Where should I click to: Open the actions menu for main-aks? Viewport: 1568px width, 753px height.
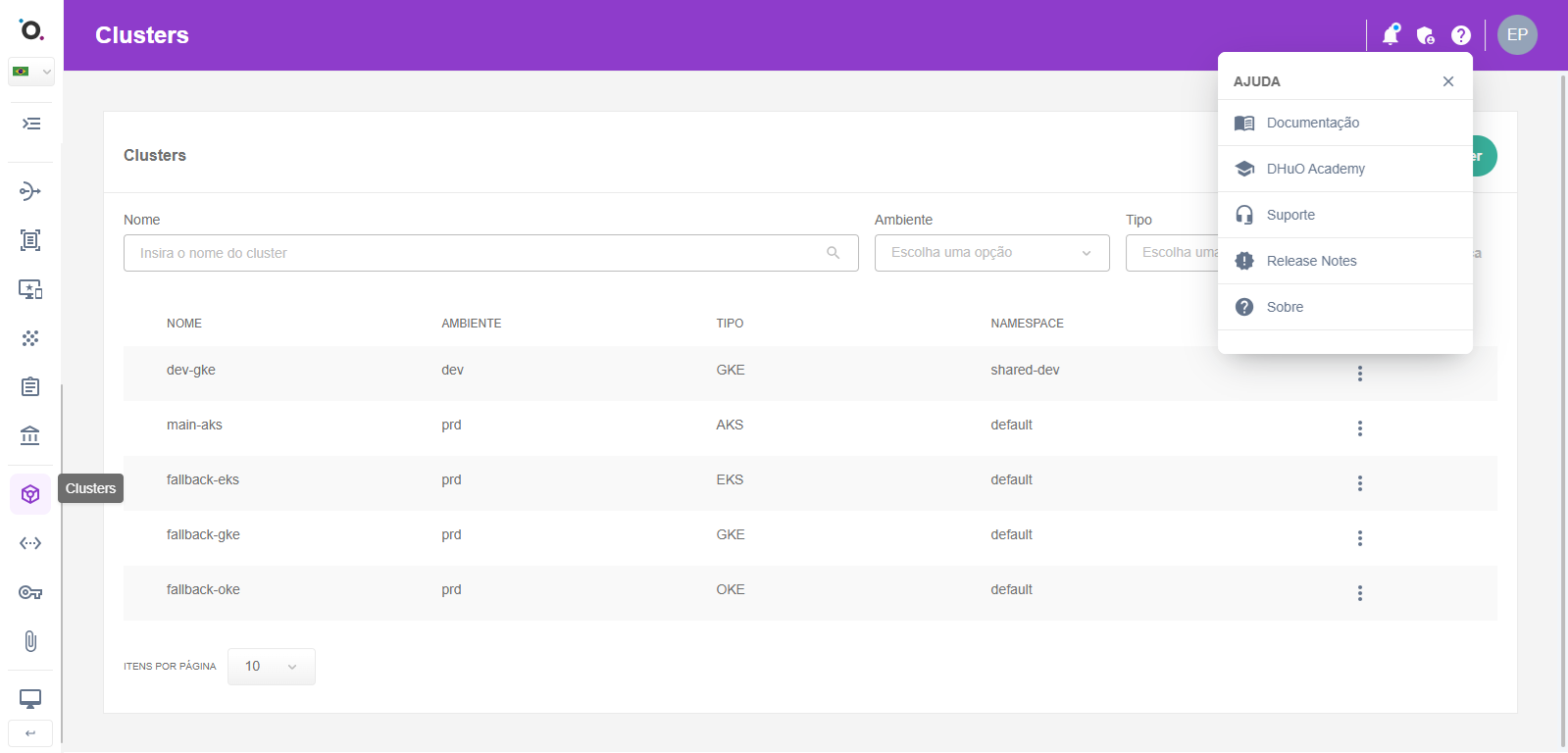1360,428
